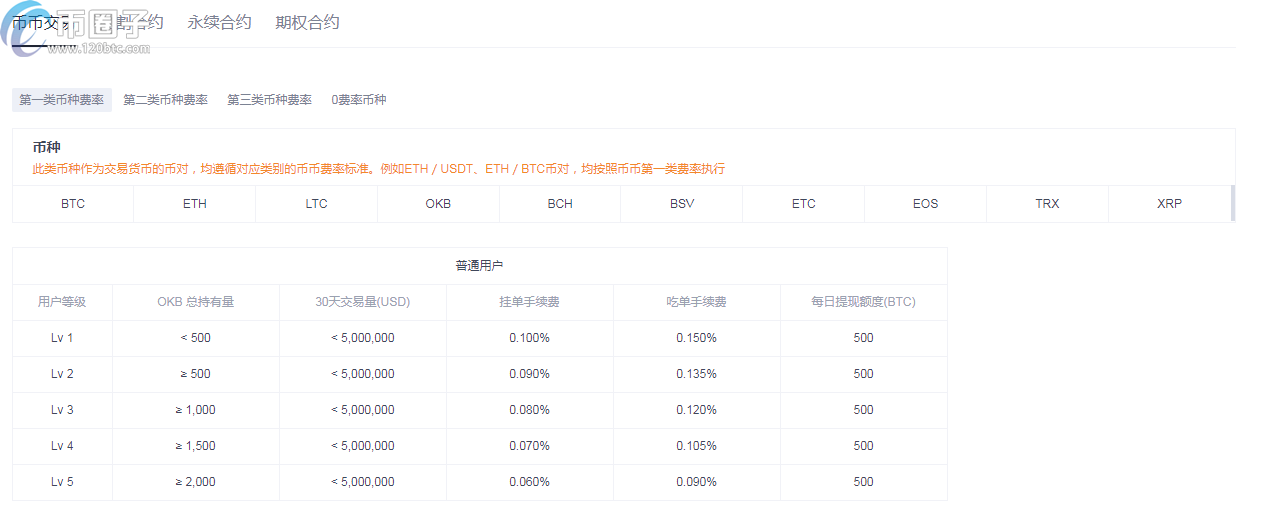
Task: Open the 0费率币种 category
Action: 359,100
